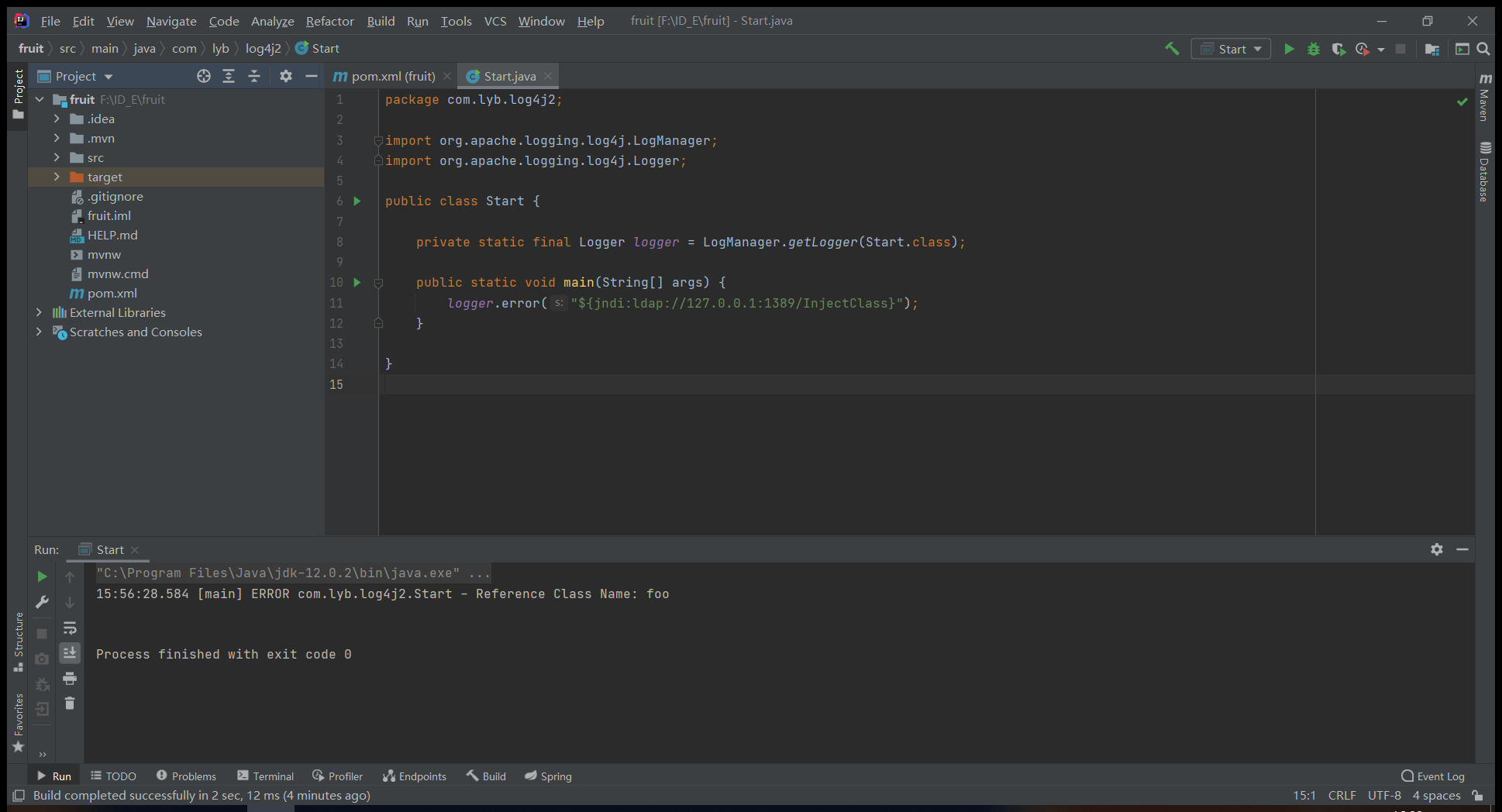Open the Maven side tool window
1502x812 pixels.
coord(1484,98)
